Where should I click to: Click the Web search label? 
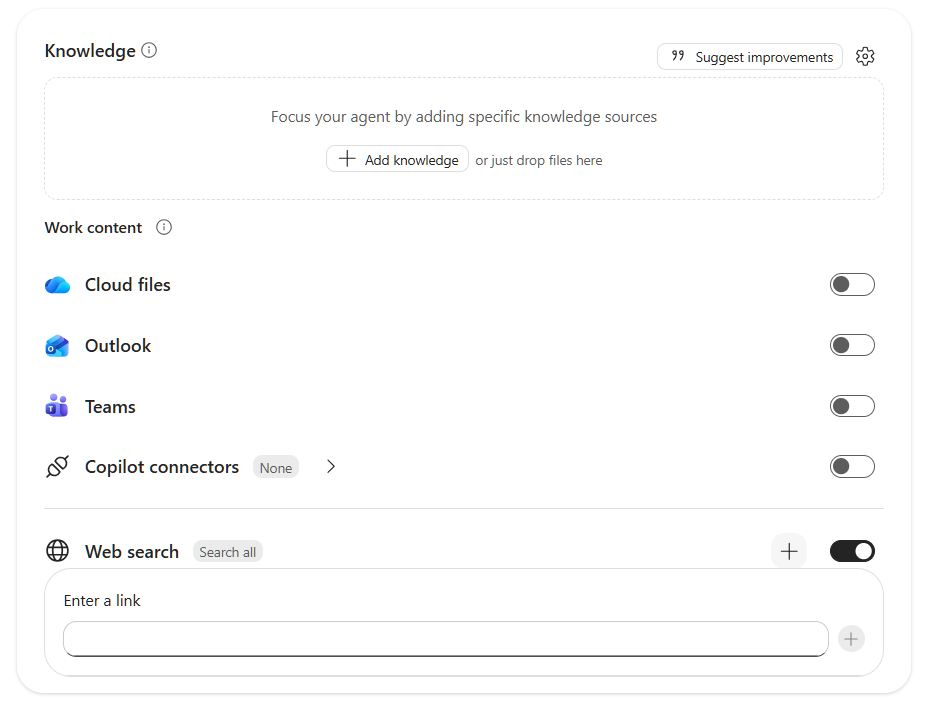click(132, 552)
